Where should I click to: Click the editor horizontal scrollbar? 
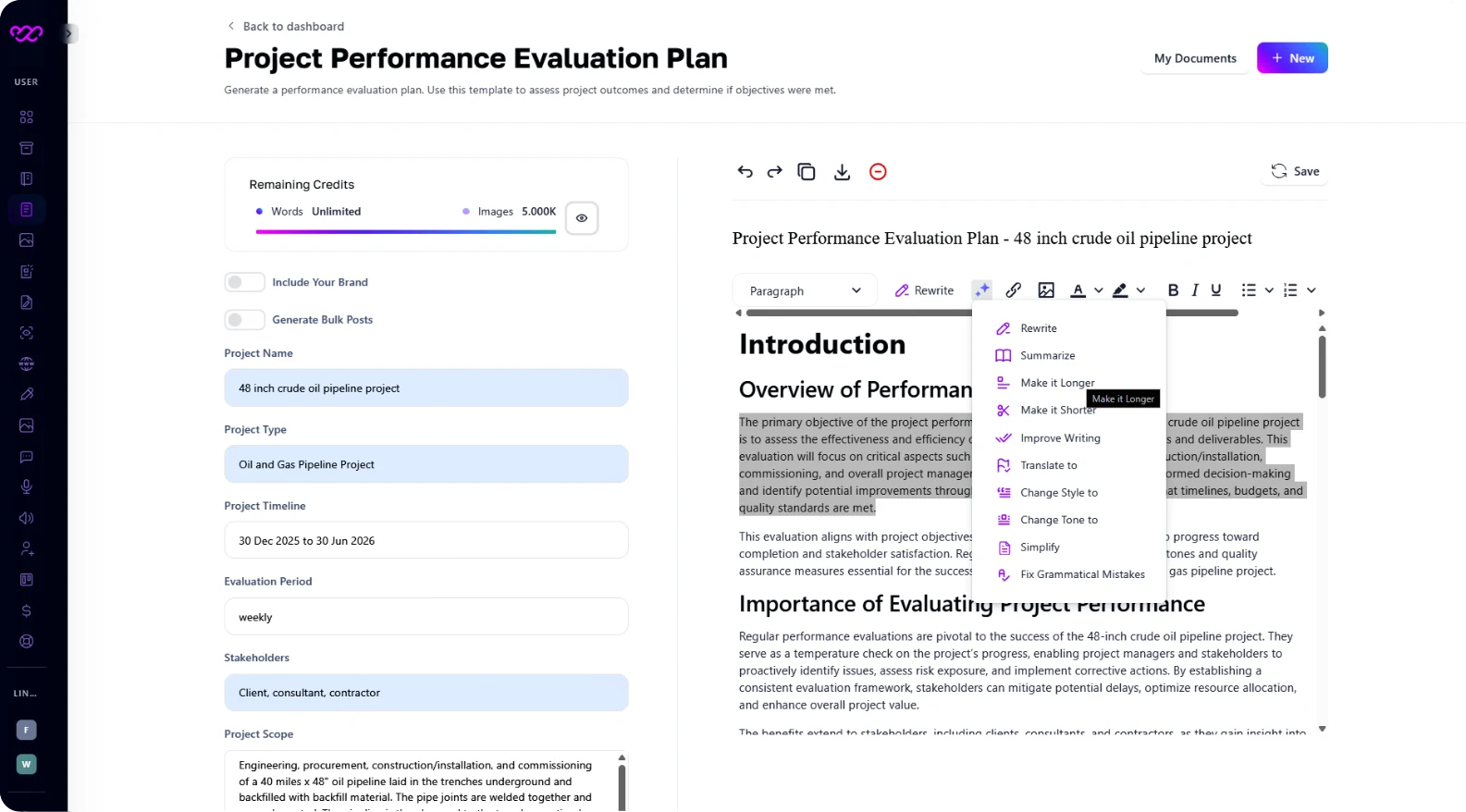click(x=992, y=313)
